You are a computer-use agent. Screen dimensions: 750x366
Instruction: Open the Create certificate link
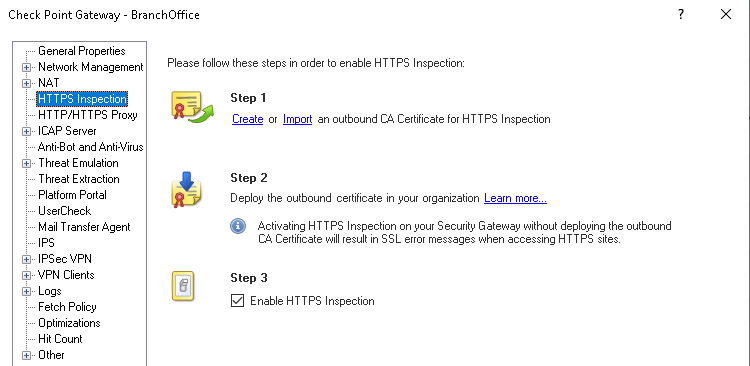247,119
